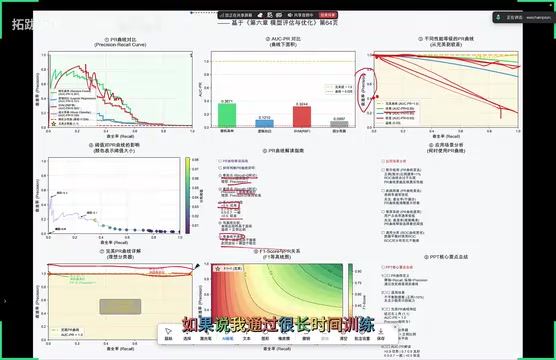
Task: Click the 0.3244 red bar value label
Action: click(x=302, y=104)
